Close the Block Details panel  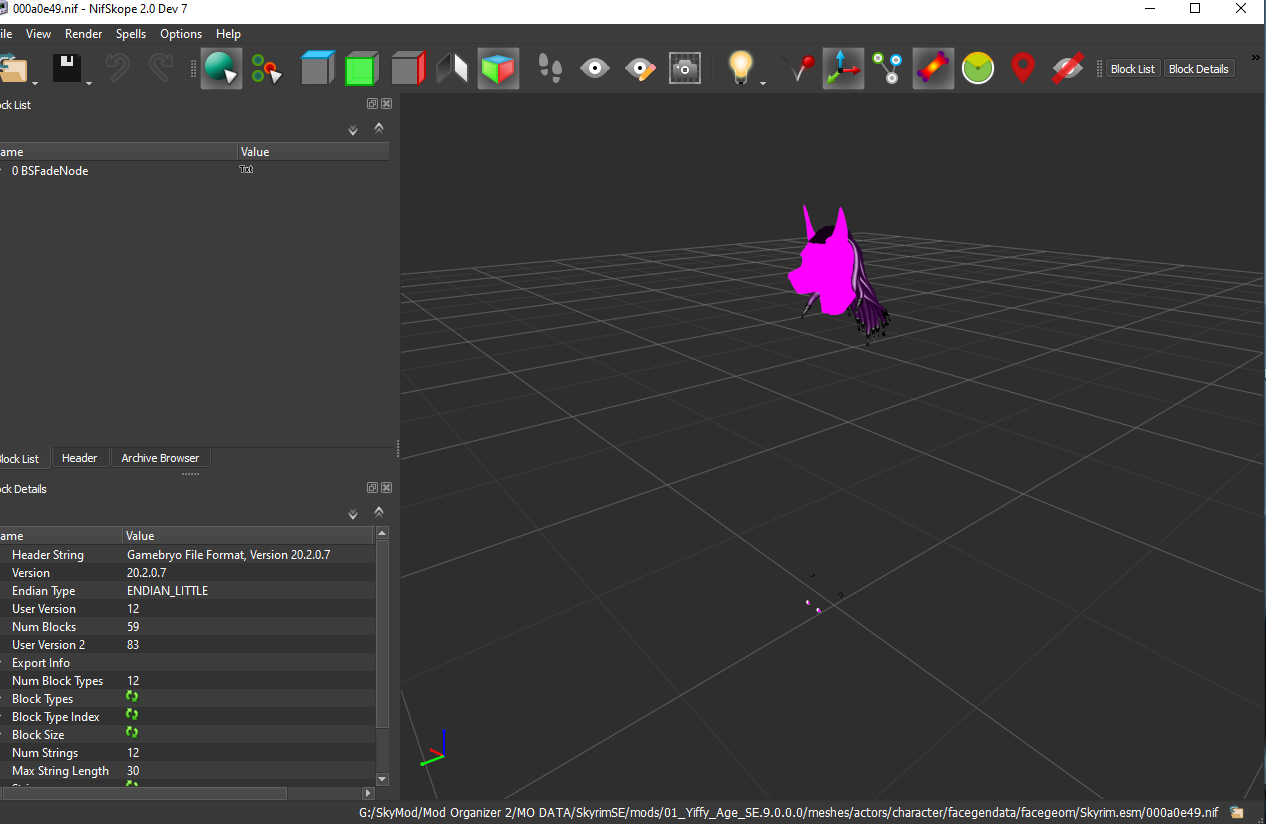386,488
